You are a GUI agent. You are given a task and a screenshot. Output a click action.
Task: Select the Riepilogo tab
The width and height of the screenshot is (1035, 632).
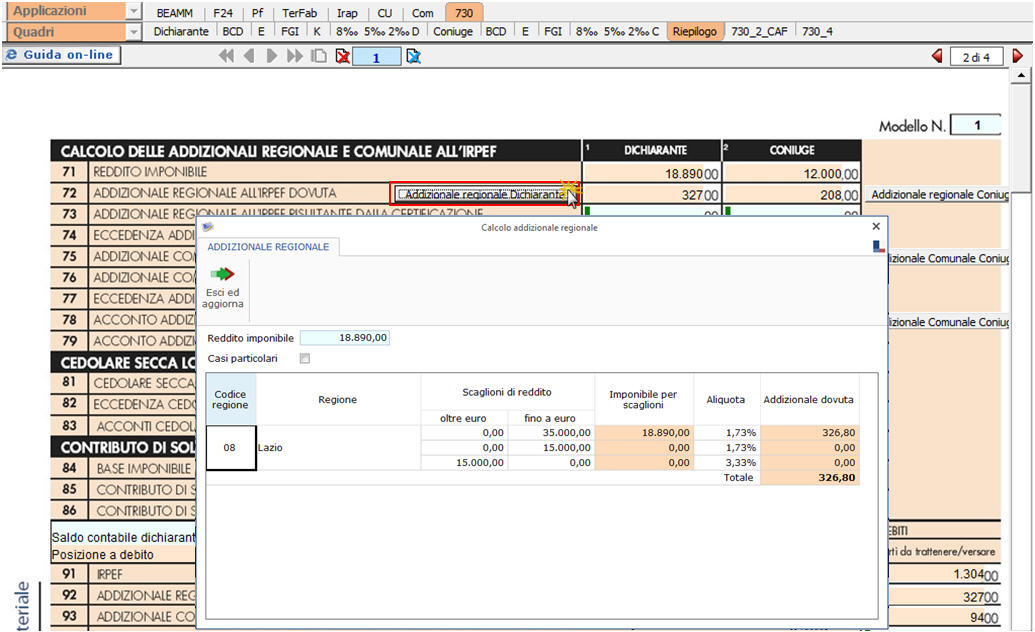pos(695,31)
